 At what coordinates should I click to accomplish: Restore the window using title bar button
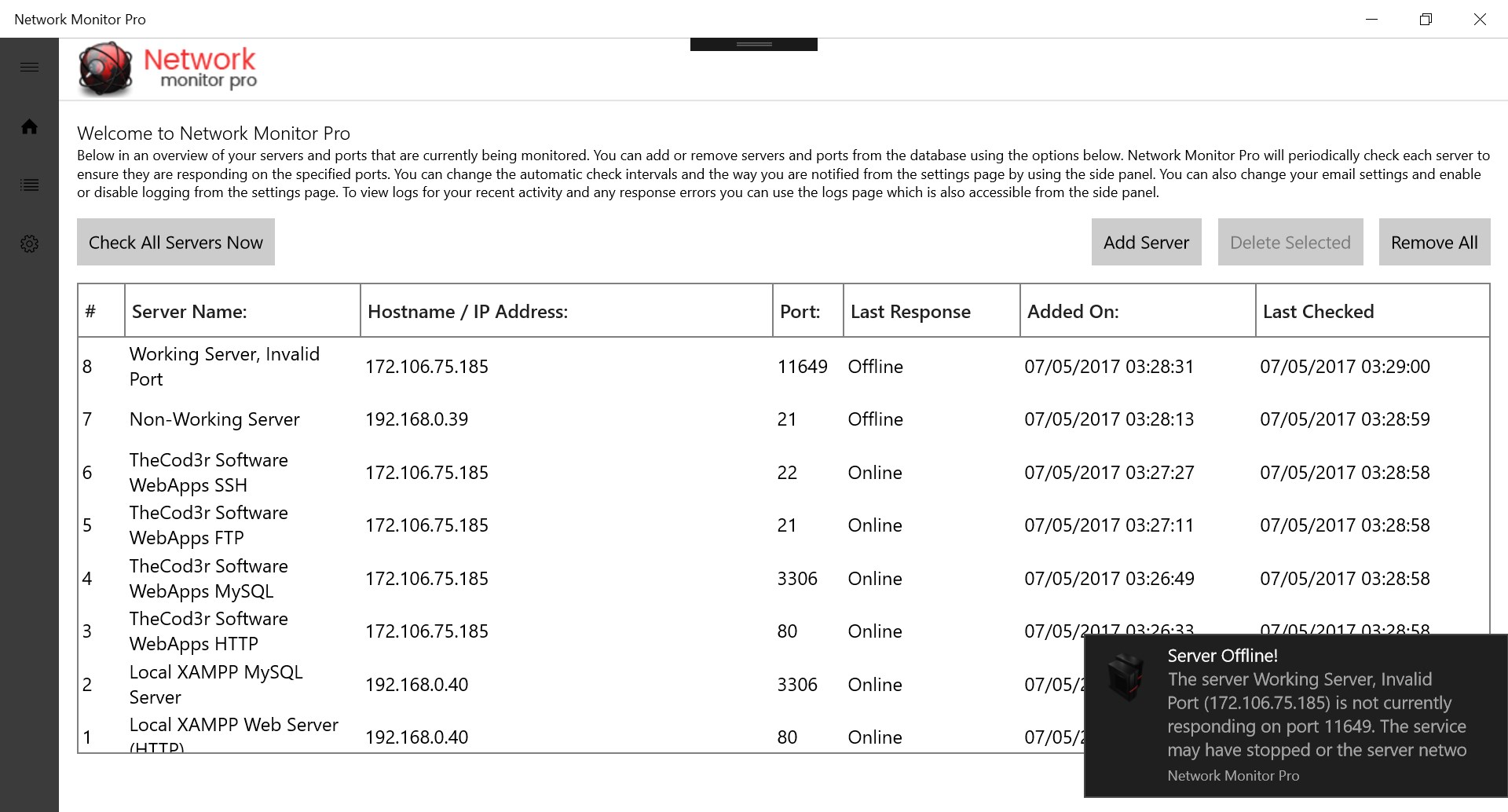(x=1426, y=19)
